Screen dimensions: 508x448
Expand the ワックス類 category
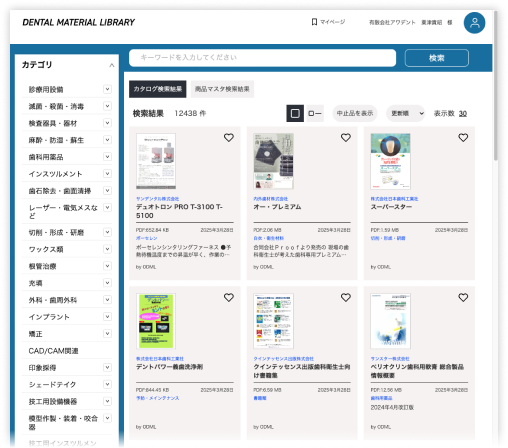point(107,249)
